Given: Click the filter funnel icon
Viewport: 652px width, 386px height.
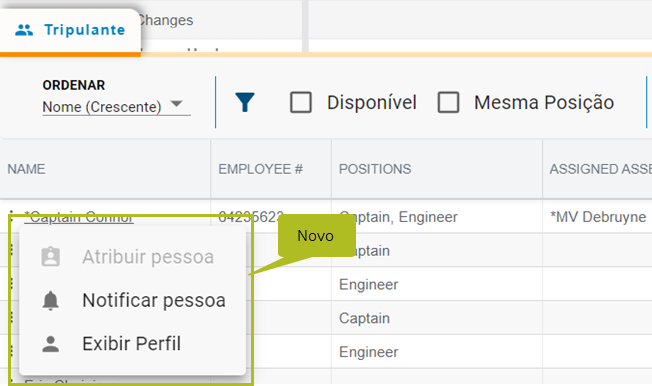Looking at the screenshot, I should point(244,102).
